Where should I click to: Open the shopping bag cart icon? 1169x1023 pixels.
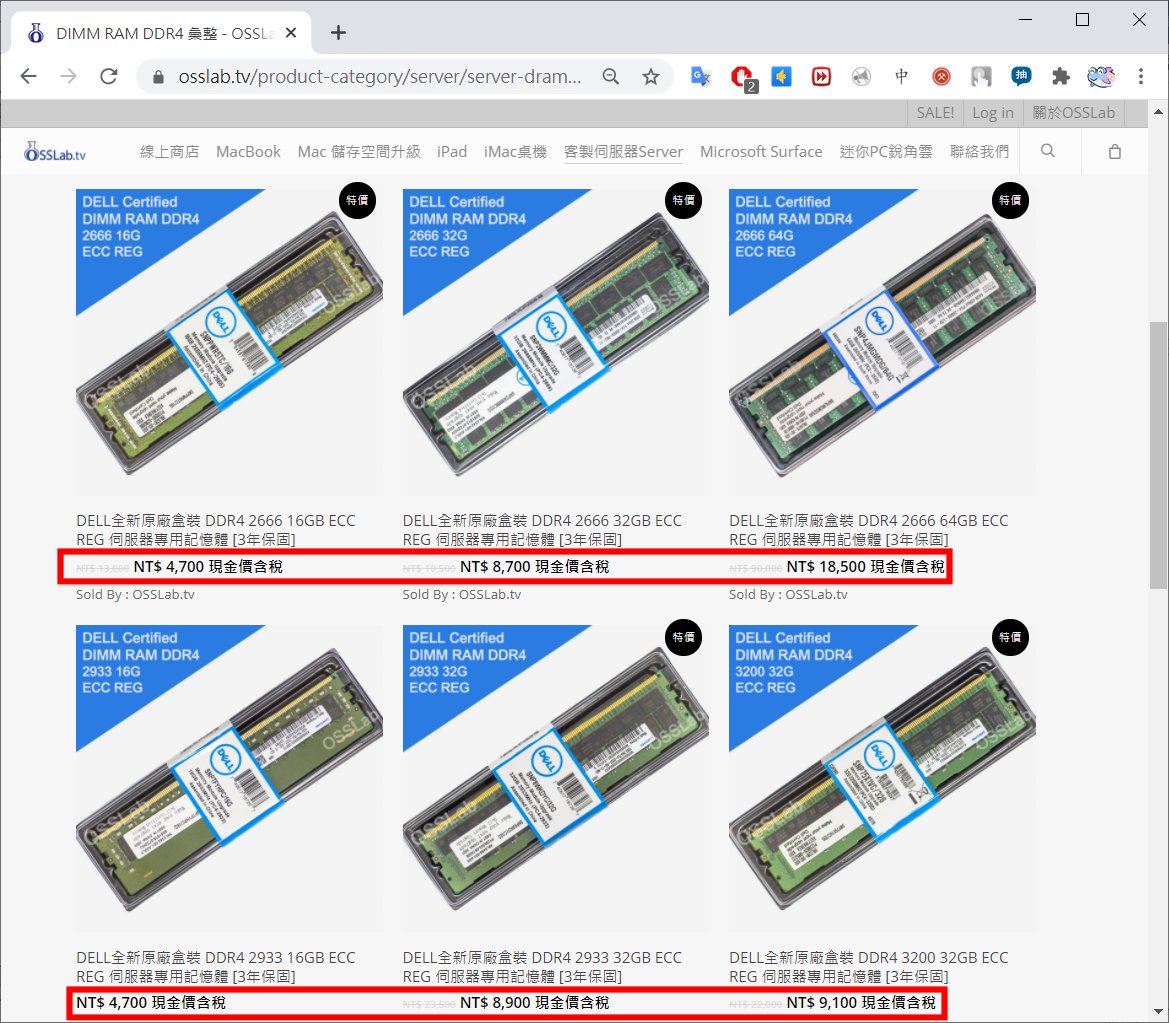(1115, 152)
